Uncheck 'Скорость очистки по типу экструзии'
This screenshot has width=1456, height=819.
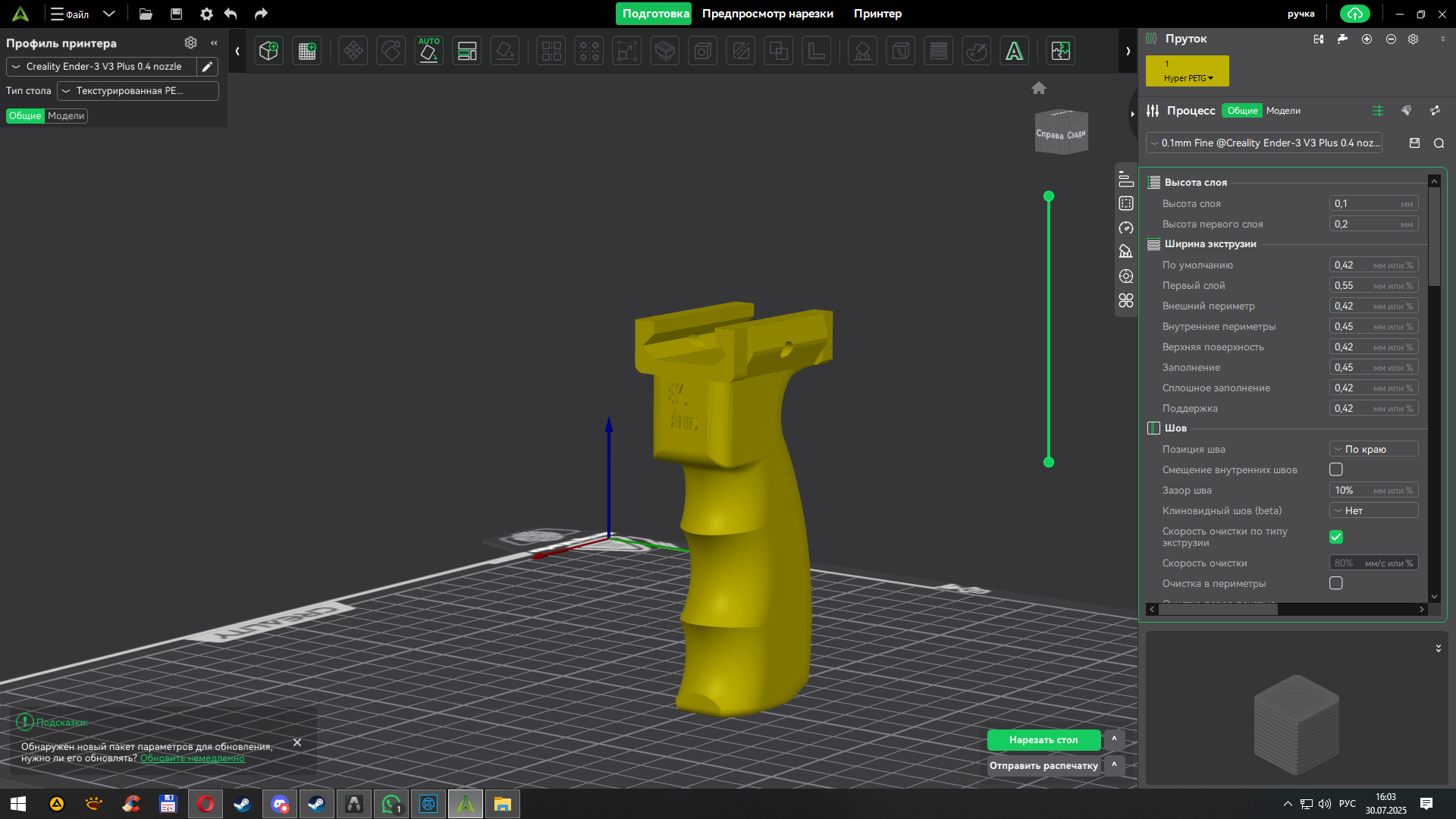click(x=1336, y=537)
